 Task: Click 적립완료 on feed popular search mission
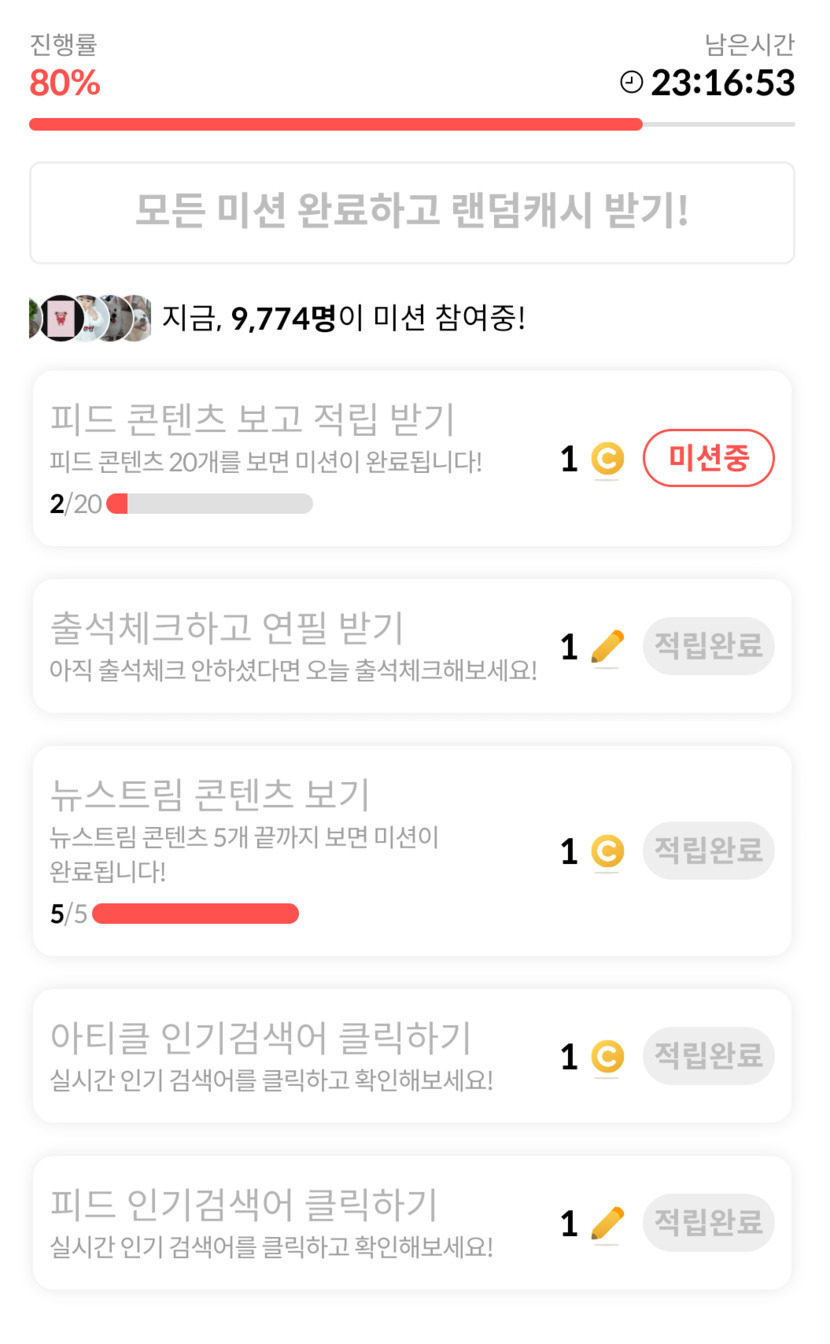[708, 1222]
